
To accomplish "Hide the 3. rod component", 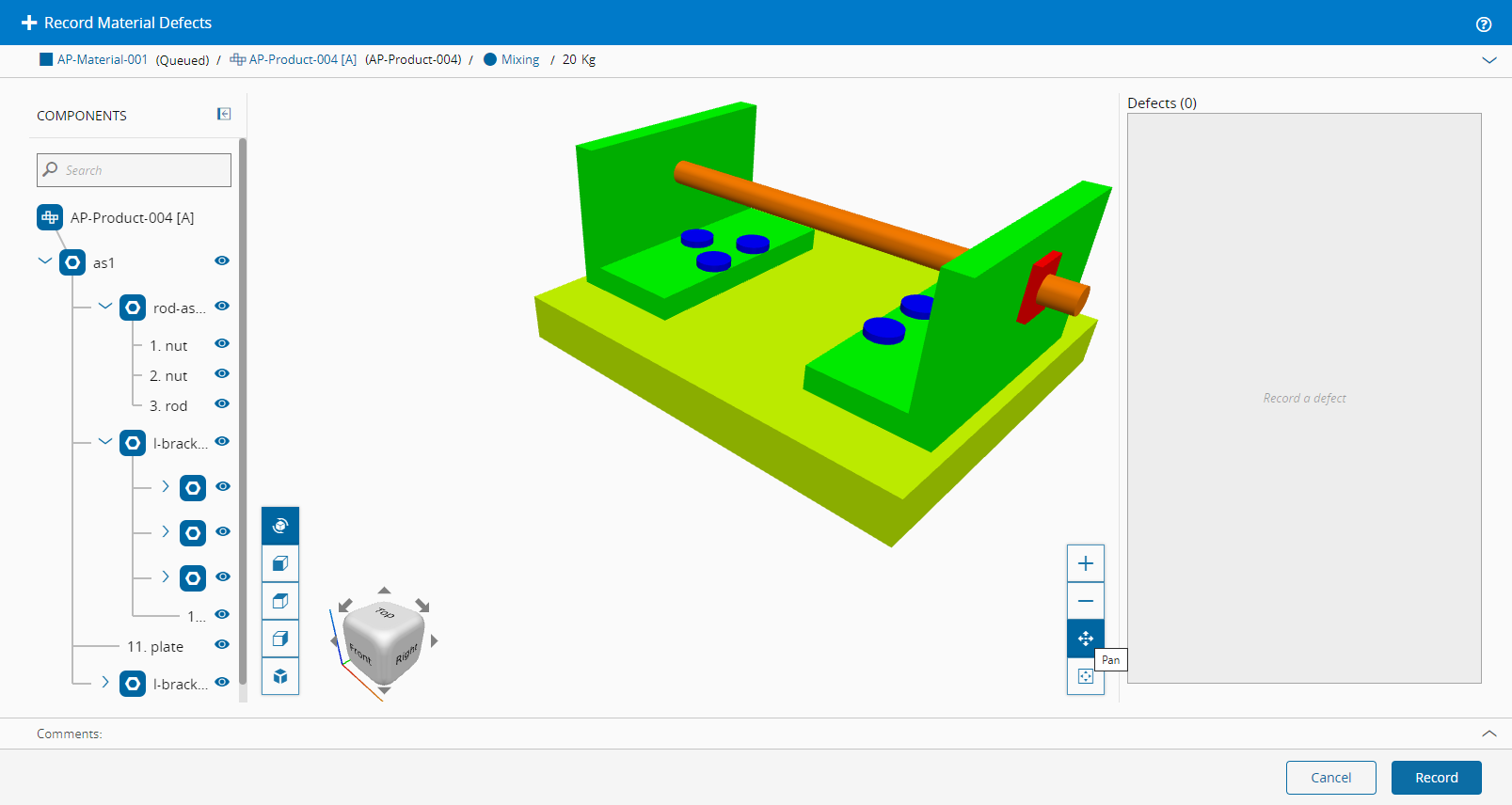I will (222, 403).
